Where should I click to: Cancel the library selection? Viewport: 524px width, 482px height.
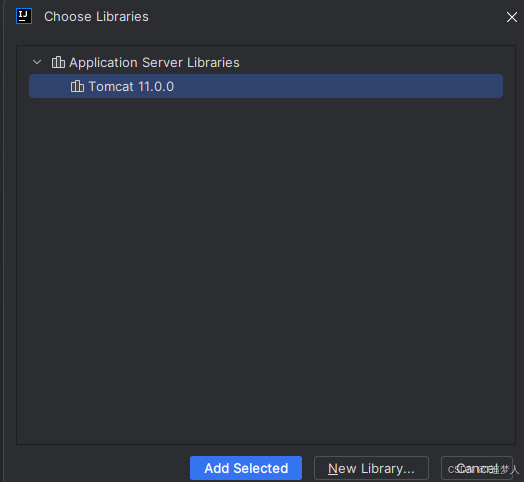(x=477, y=468)
